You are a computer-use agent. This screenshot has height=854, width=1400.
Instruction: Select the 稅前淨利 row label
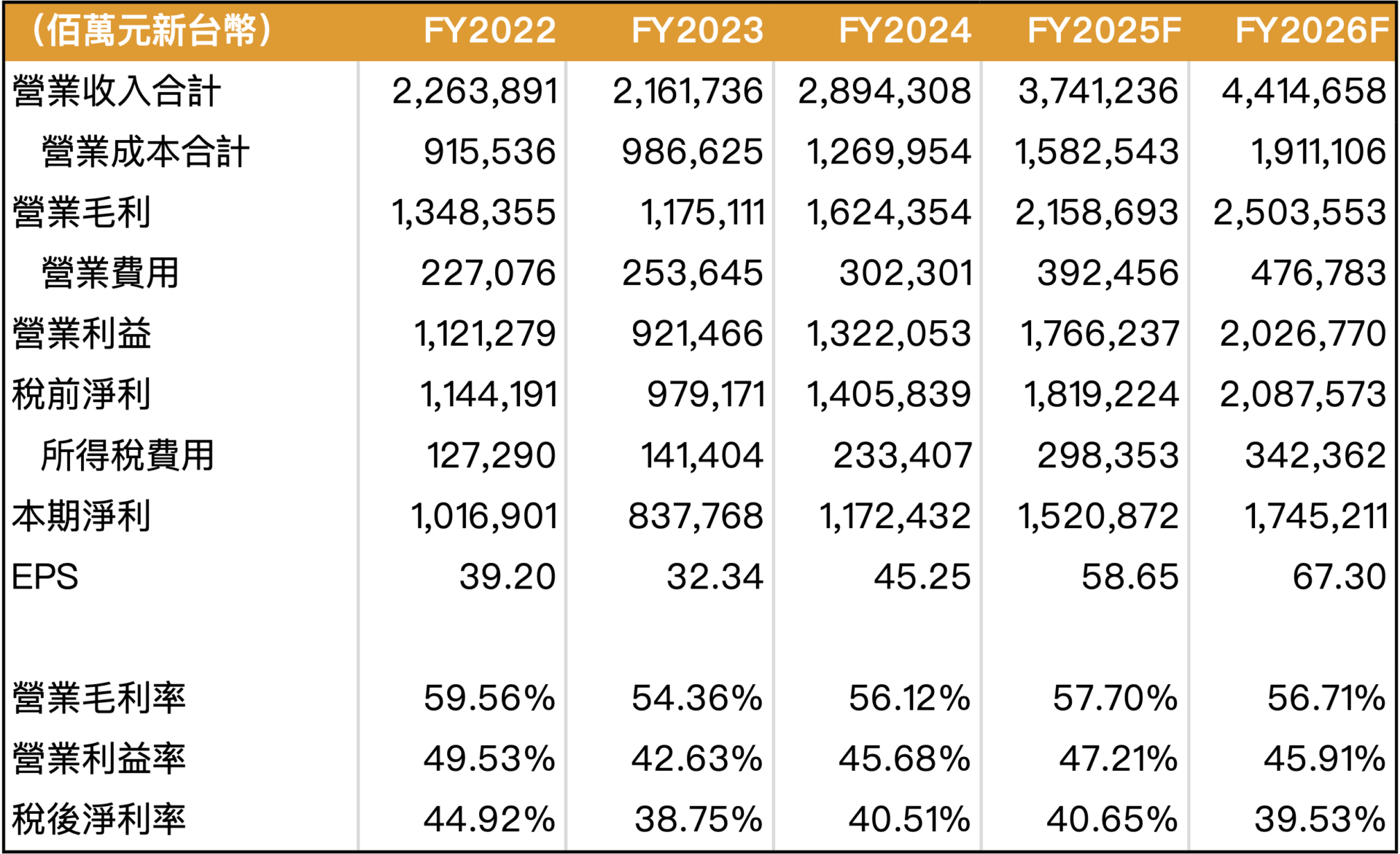coord(82,395)
